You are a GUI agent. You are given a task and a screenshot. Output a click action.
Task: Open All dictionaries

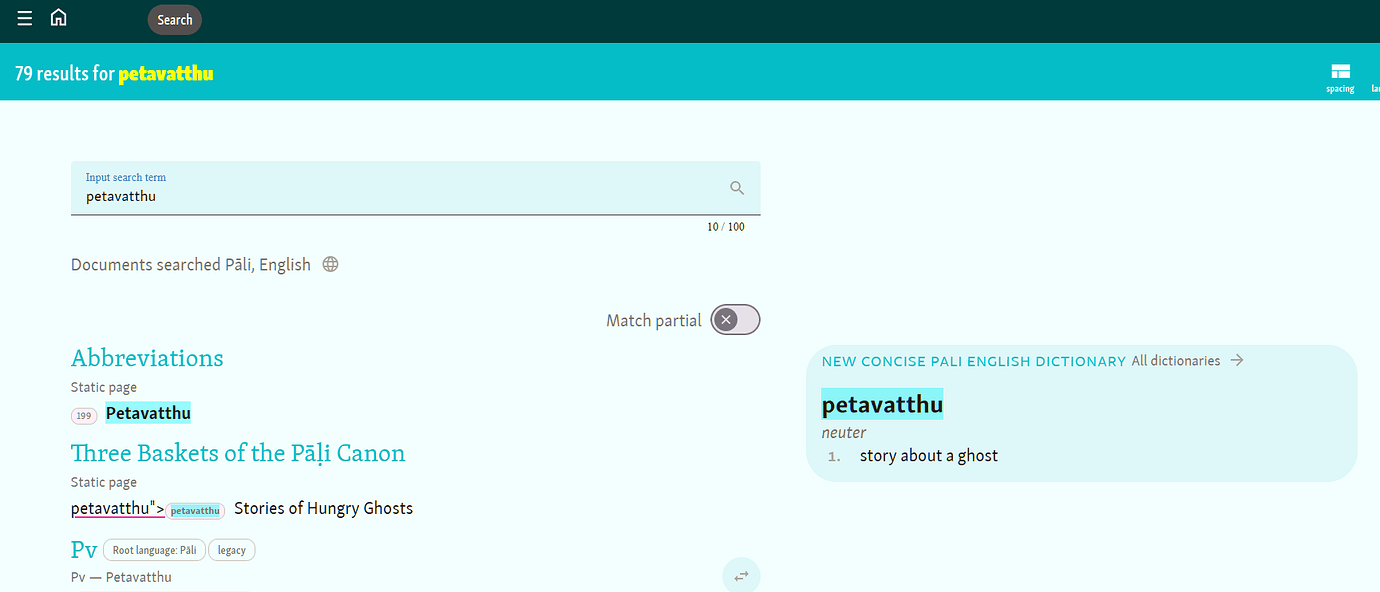1177,360
